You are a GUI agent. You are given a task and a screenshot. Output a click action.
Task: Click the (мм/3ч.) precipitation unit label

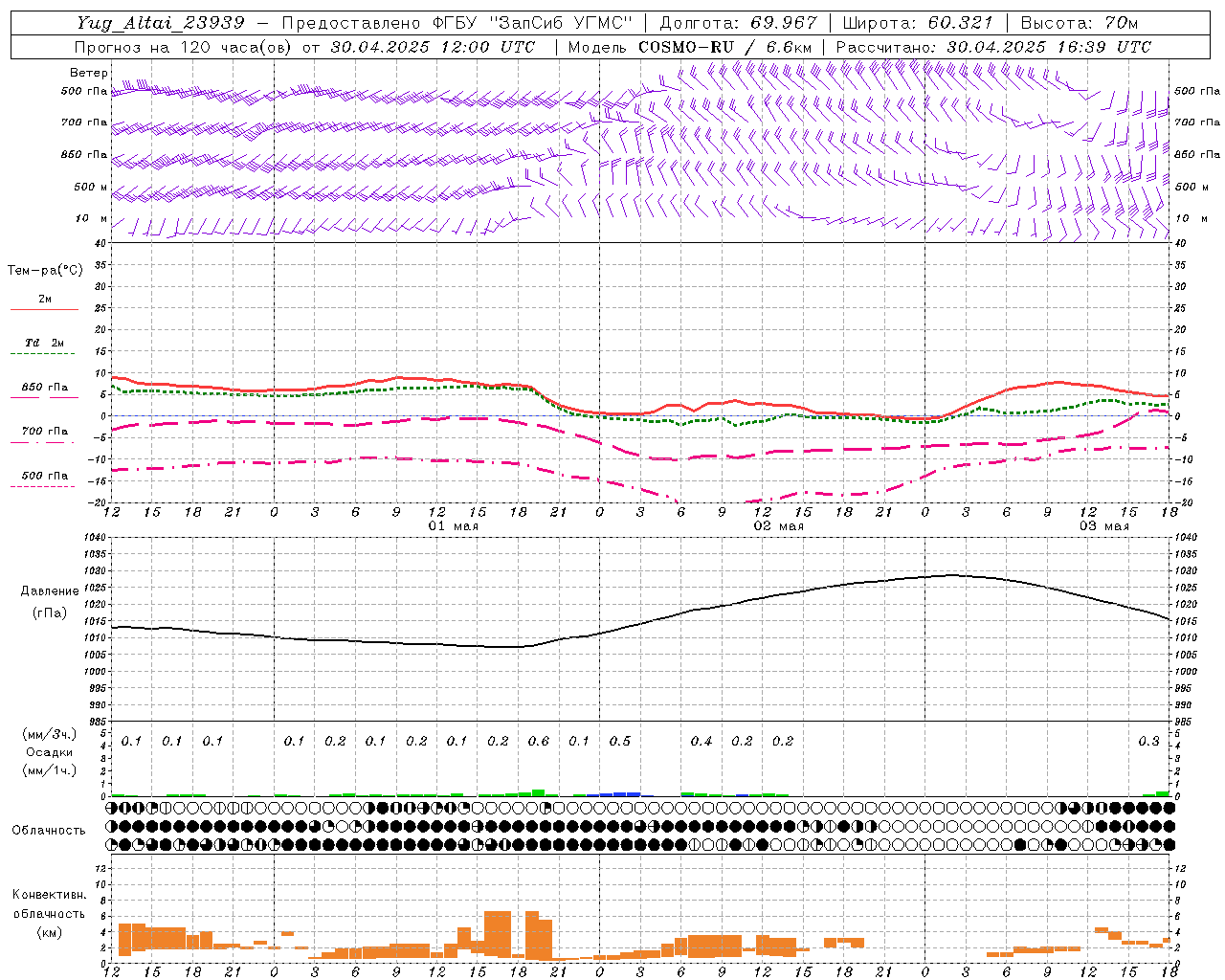coord(50,734)
